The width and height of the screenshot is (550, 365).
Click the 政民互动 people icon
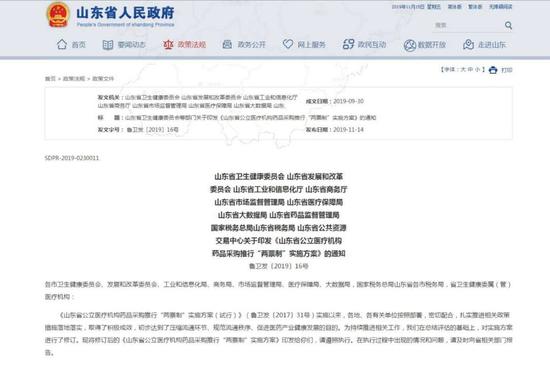click(348, 44)
